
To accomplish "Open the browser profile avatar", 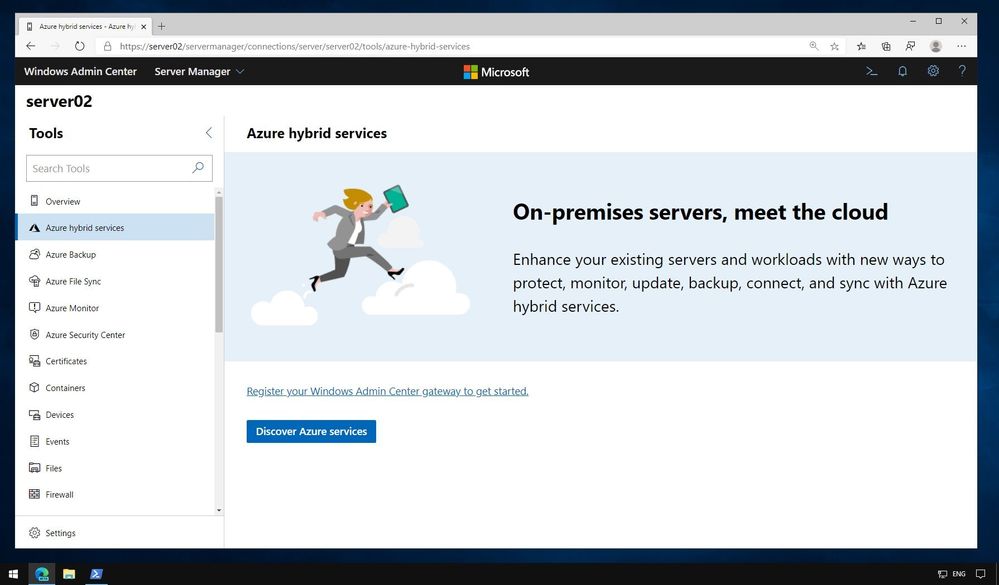I will coord(936,46).
